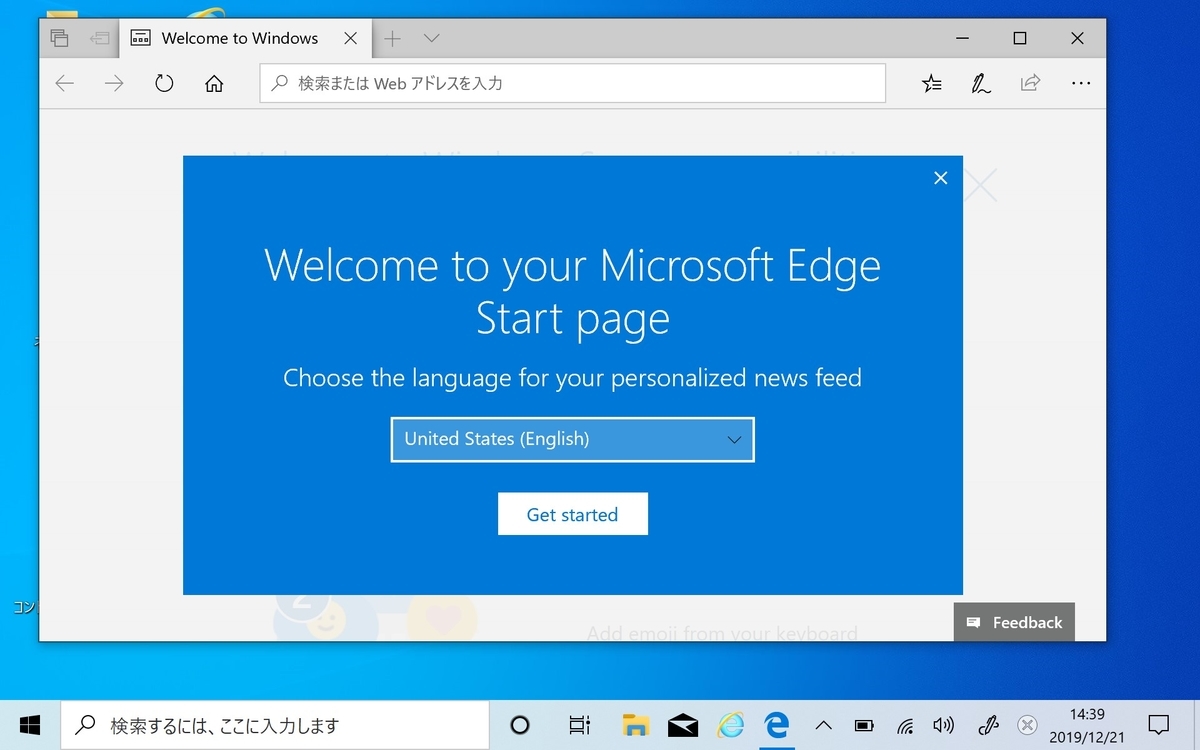The width and height of the screenshot is (1200, 750).
Task: Show tab previews chevron
Action: pyautogui.click(x=432, y=38)
